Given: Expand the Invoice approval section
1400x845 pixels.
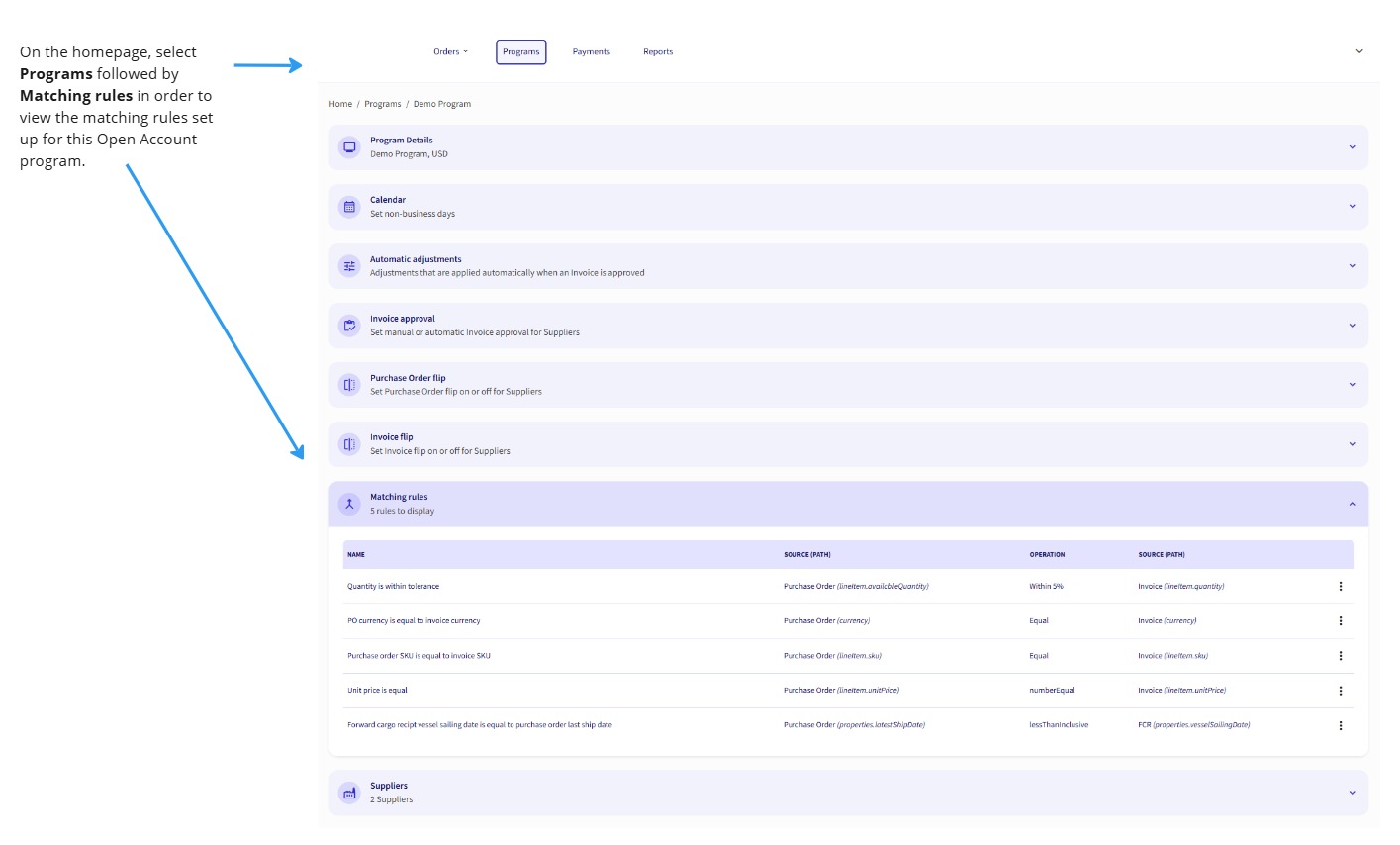Looking at the screenshot, I should click(1353, 325).
